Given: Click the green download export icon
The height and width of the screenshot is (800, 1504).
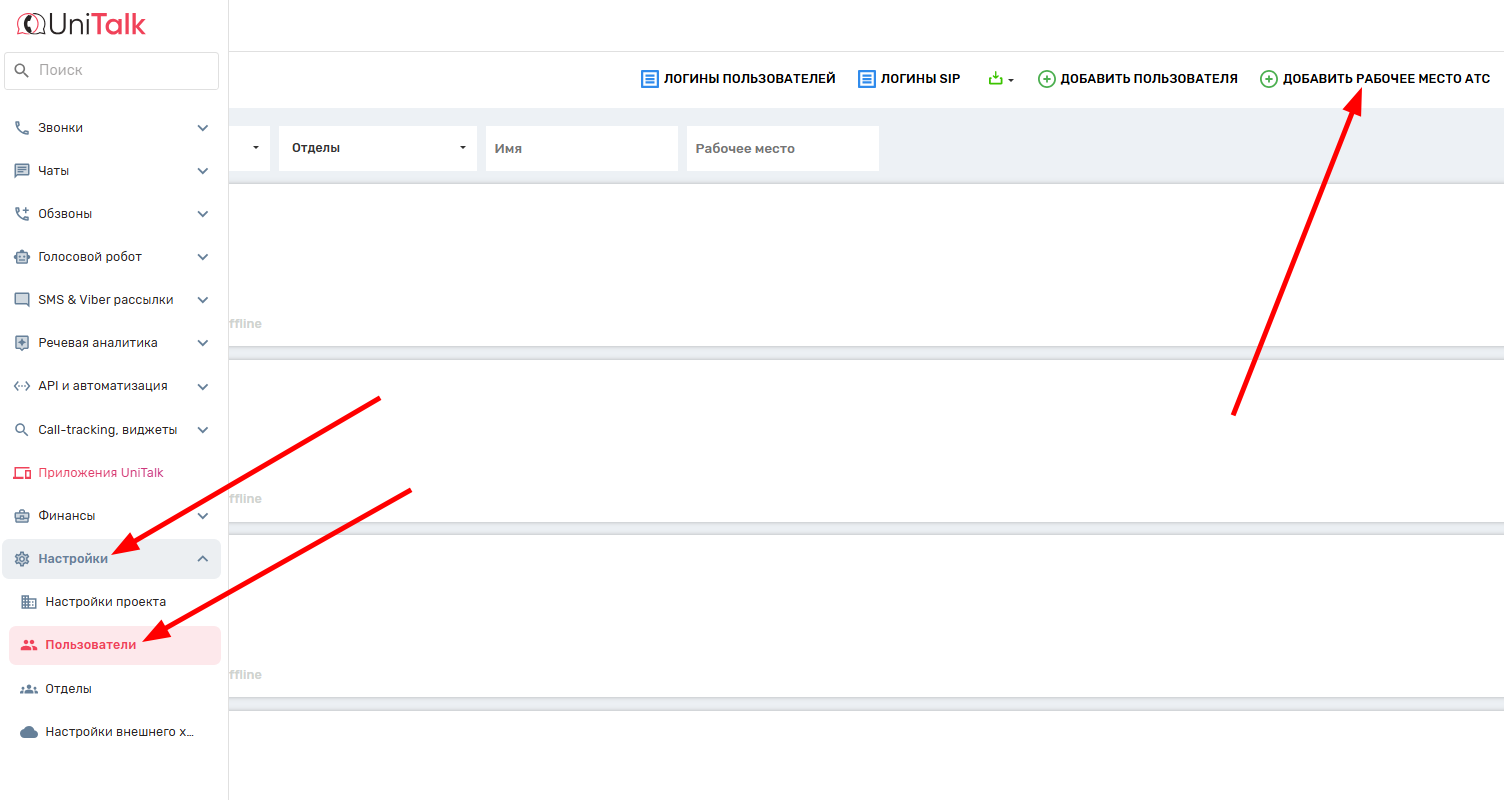Looking at the screenshot, I should coord(995,78).
